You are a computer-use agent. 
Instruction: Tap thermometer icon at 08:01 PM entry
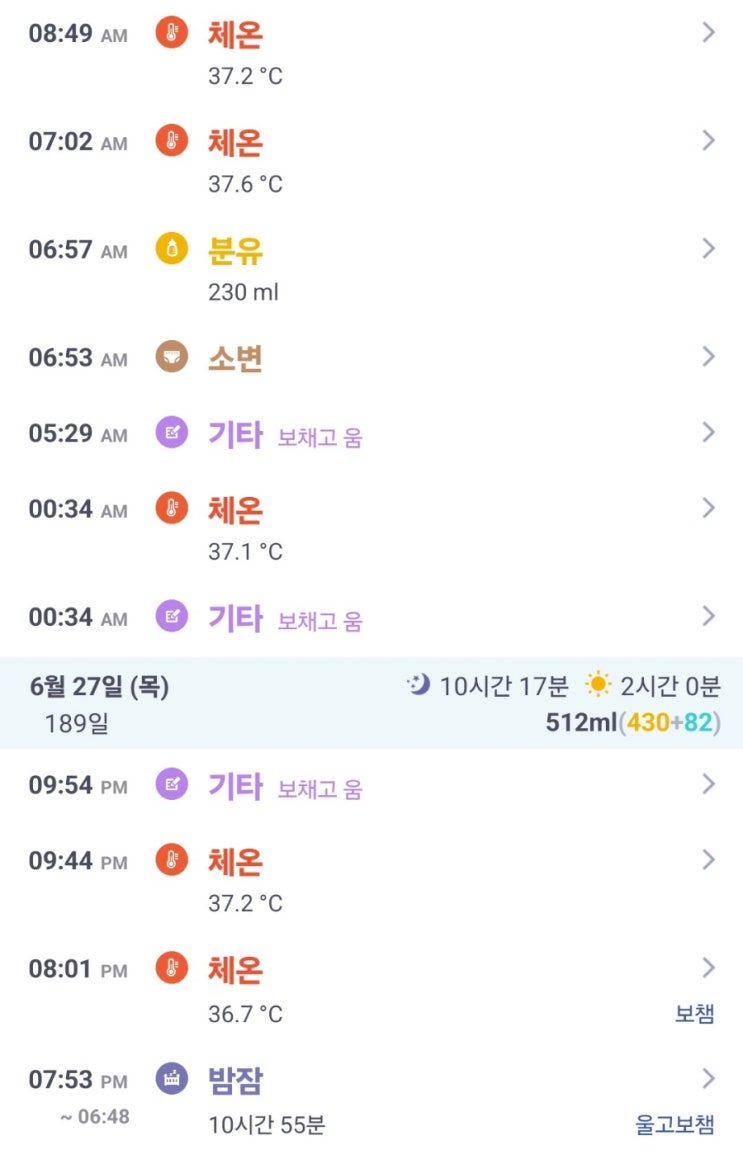point(172,968)
